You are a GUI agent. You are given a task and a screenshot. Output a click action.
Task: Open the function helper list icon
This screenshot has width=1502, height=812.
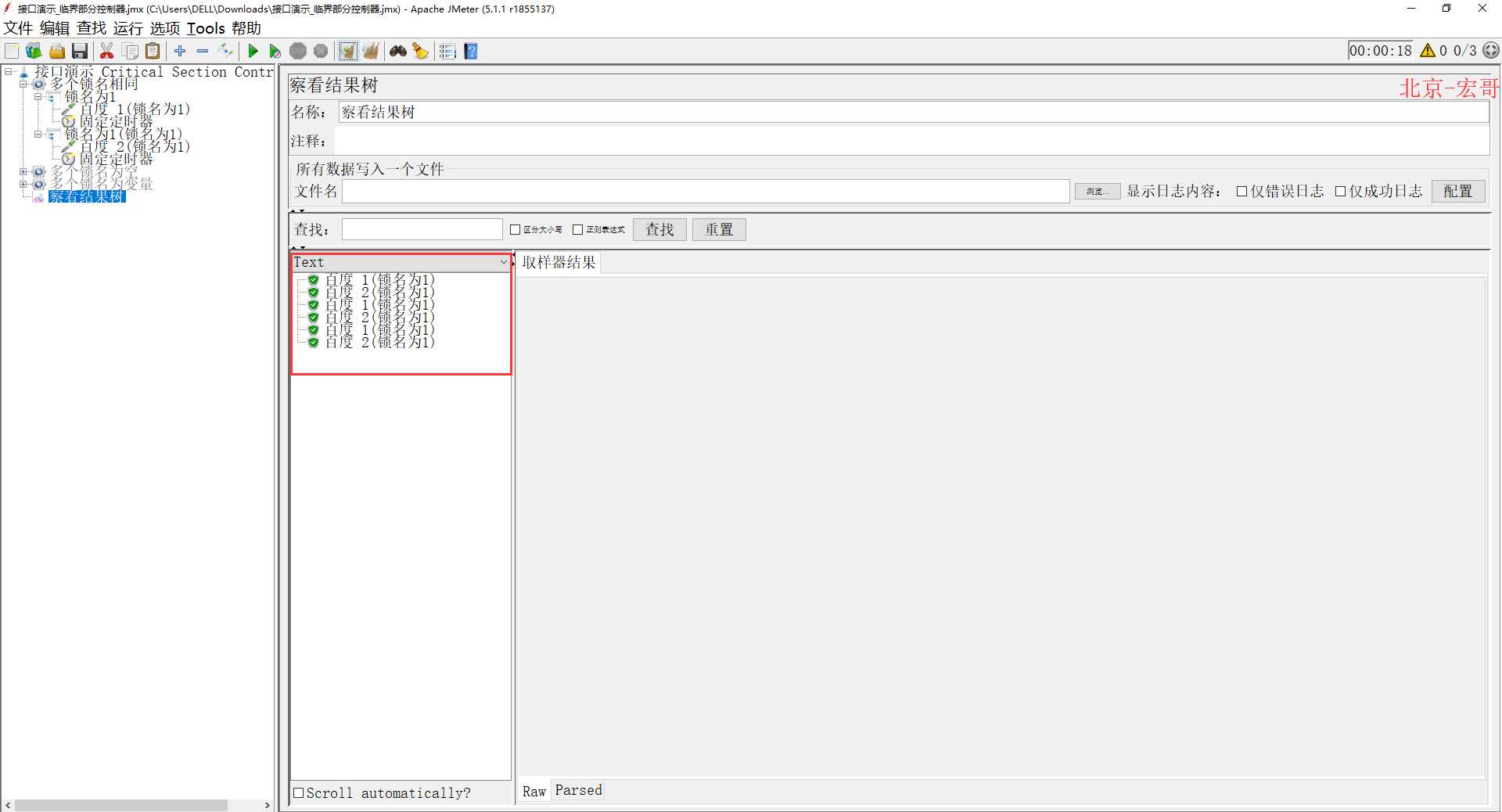(x=447, y=51)
